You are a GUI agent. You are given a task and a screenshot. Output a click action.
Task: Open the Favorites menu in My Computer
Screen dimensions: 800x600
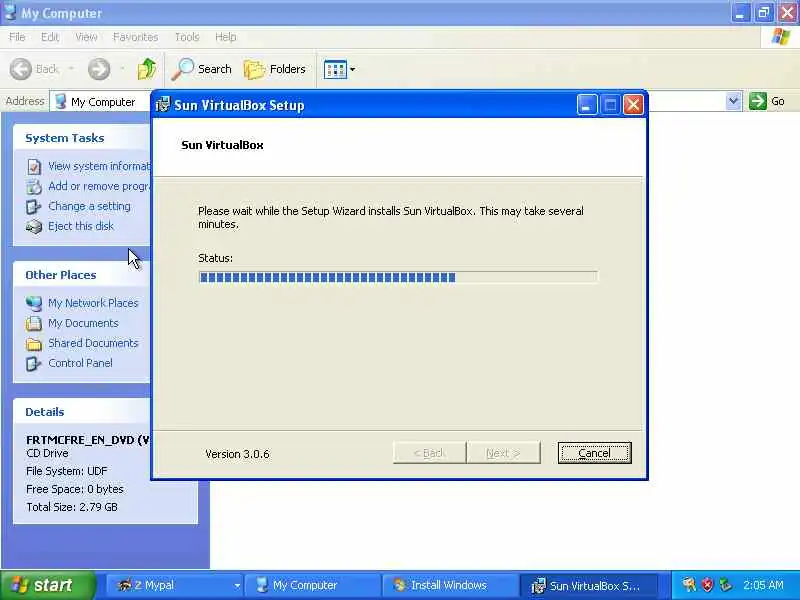pyautogui.click(x=135, y=37)
